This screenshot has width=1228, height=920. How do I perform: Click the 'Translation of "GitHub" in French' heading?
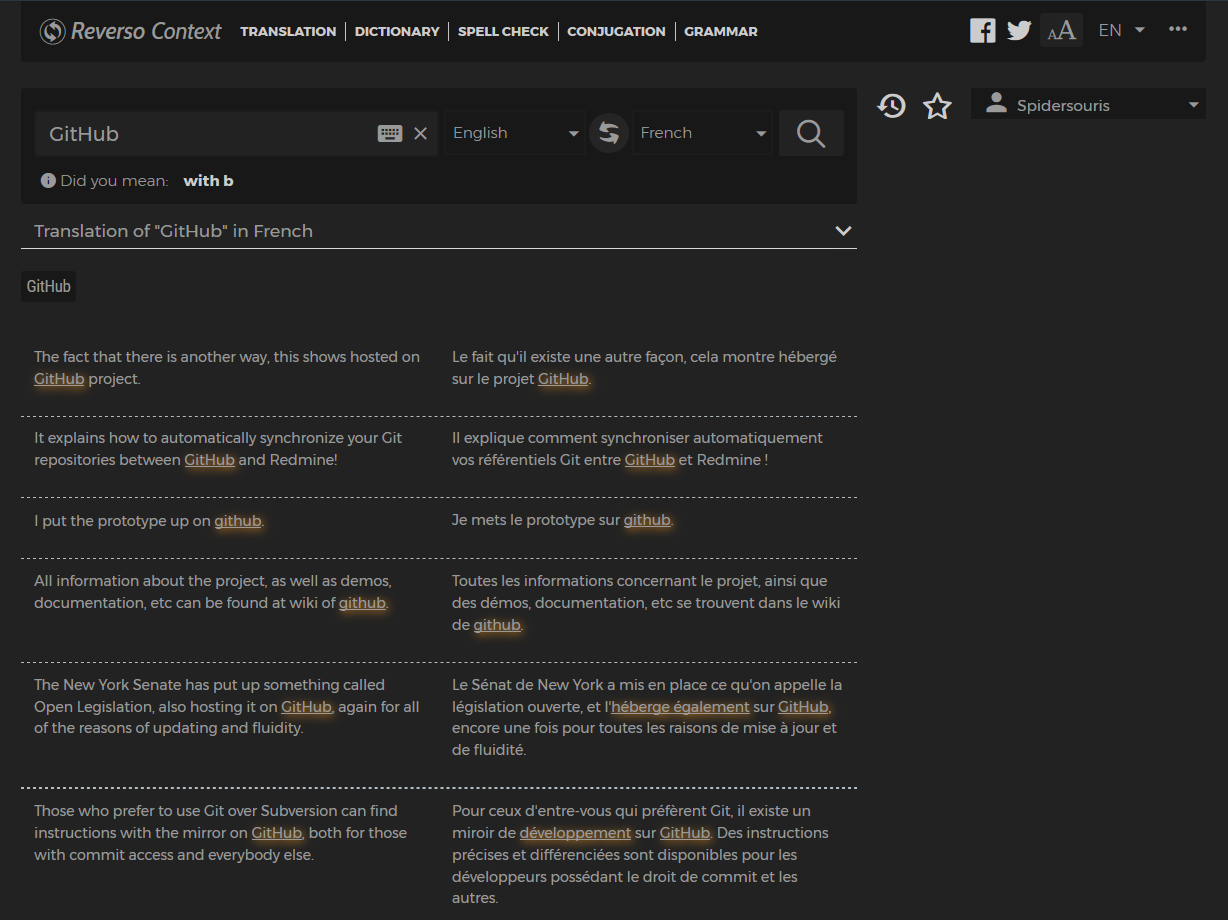(x=173, y=231)
